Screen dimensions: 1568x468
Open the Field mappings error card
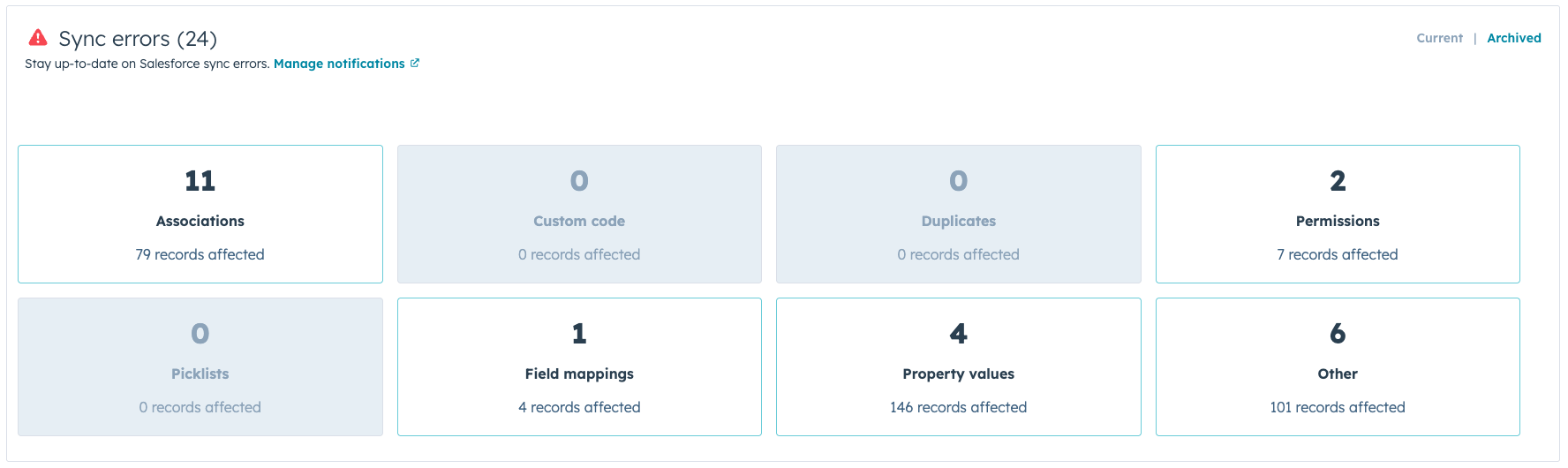(x=579, y=366)
